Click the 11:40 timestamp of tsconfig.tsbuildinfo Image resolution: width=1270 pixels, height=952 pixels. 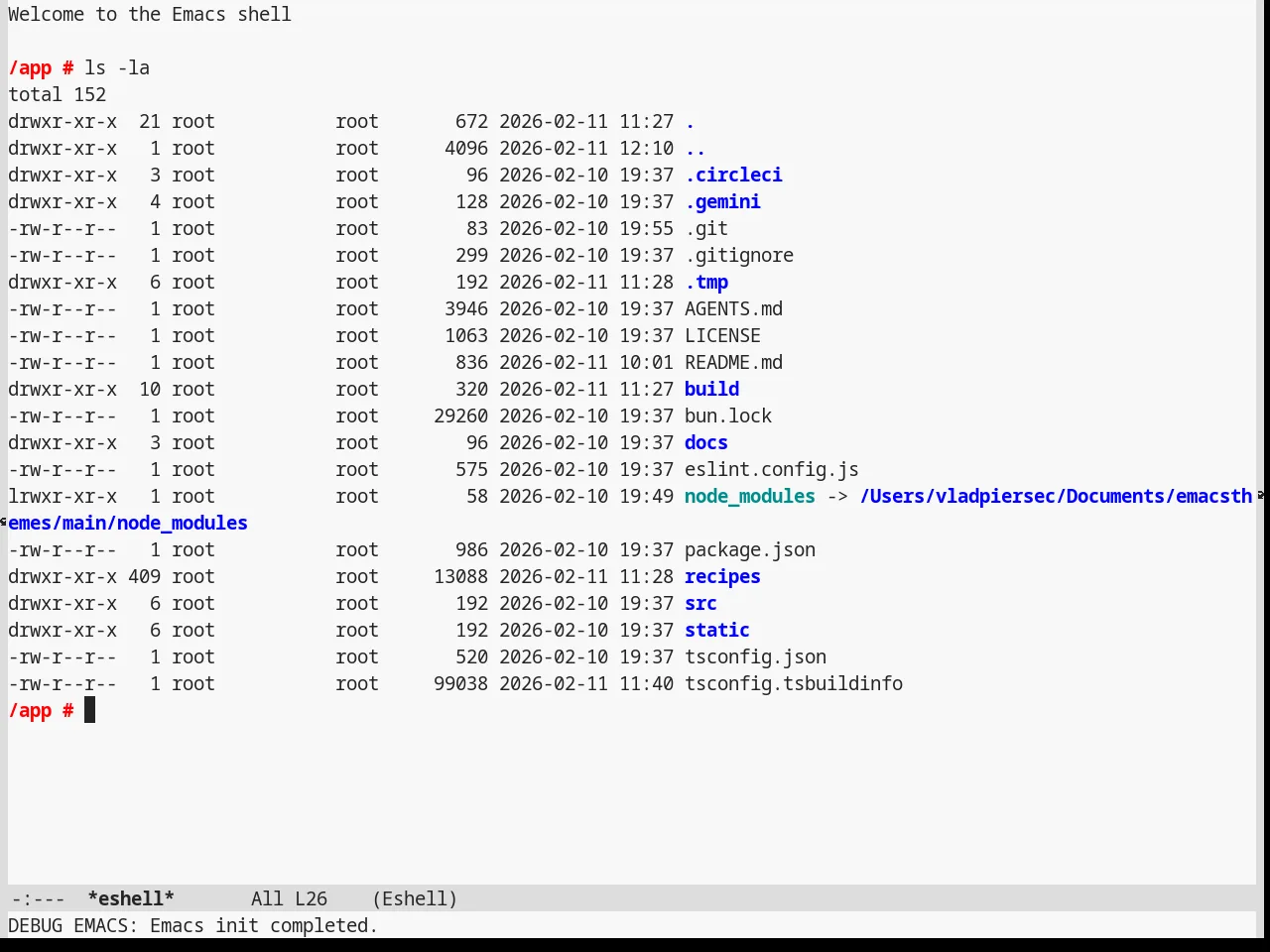coord(646,683)
